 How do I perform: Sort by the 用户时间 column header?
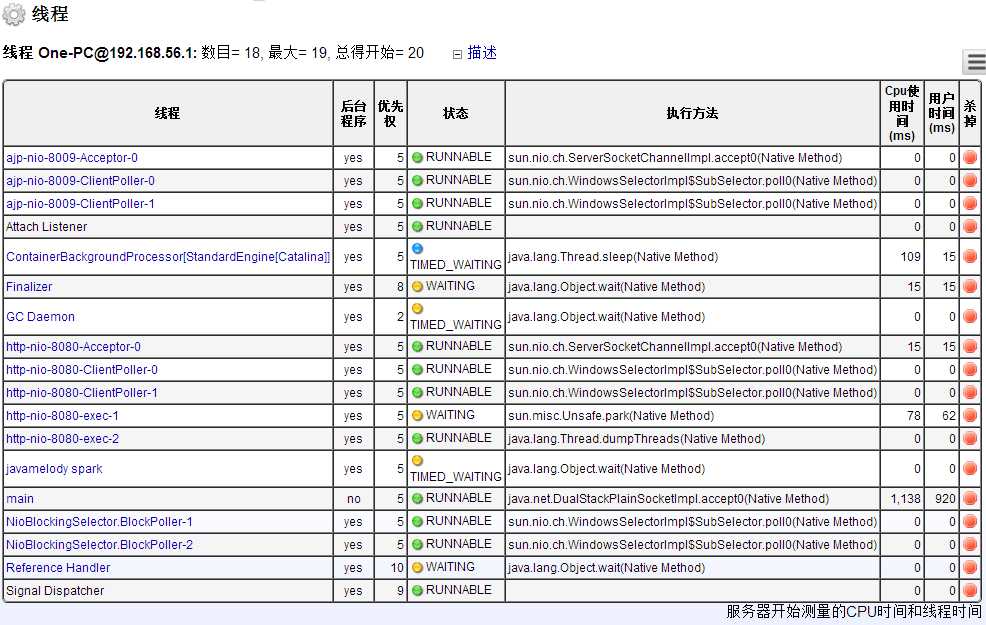pyautogui.click(x=941, y=113)
